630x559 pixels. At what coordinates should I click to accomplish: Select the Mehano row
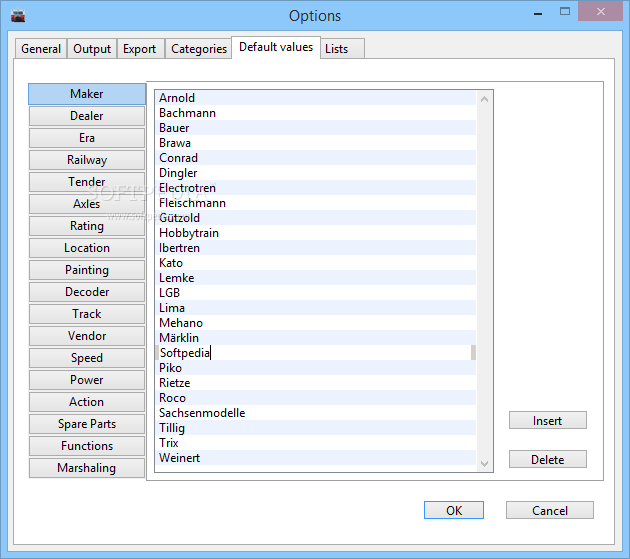[x=316, y=323]
